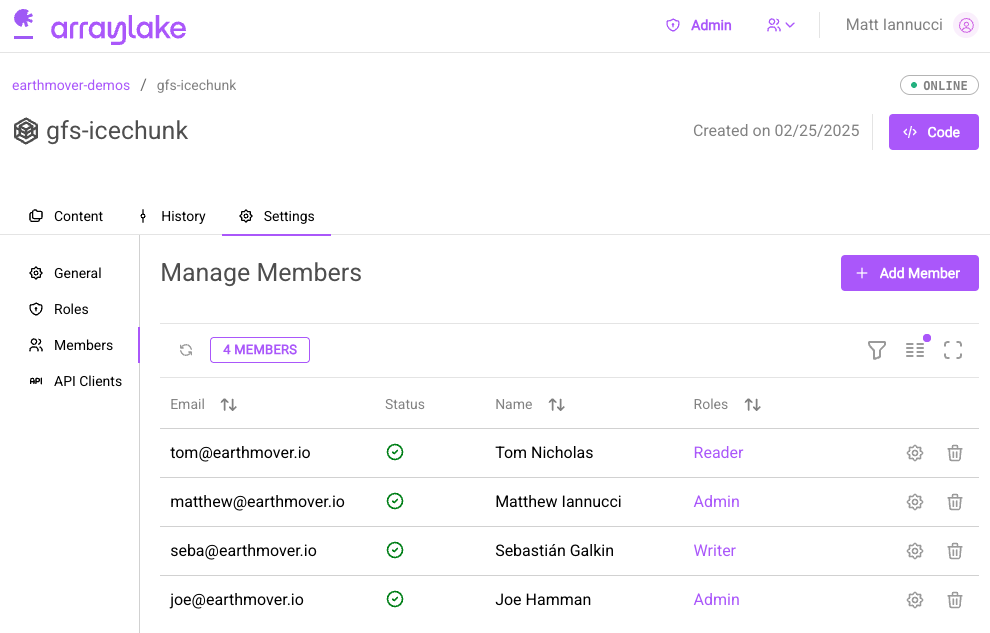Image resolution: width=990 pixels, height=633 pixels.
Task: Click the arraylake wordmark
Action: coord(118,29)
